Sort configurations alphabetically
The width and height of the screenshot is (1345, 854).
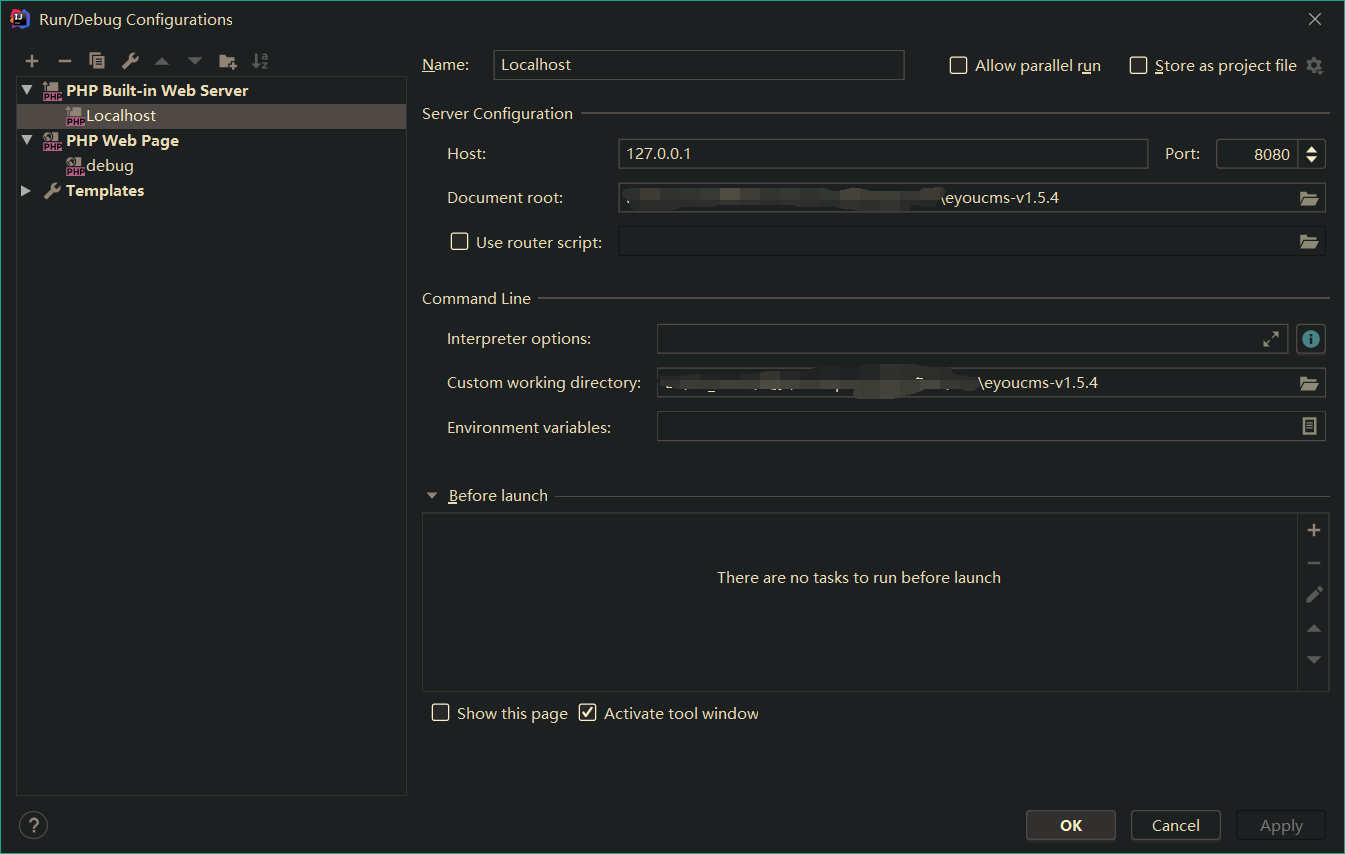coord(260,62)
